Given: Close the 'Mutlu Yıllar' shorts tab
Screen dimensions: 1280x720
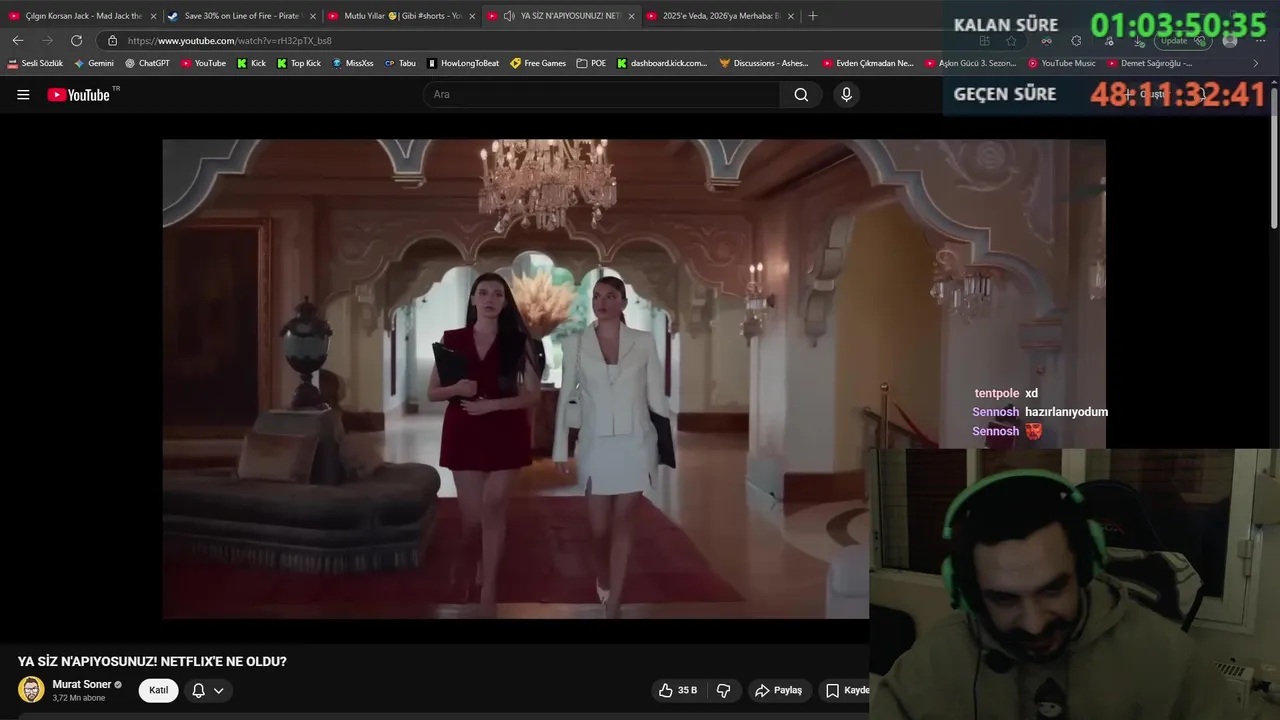Looking at the screenshot, I should pyautogui.click(x=472, y=16).
